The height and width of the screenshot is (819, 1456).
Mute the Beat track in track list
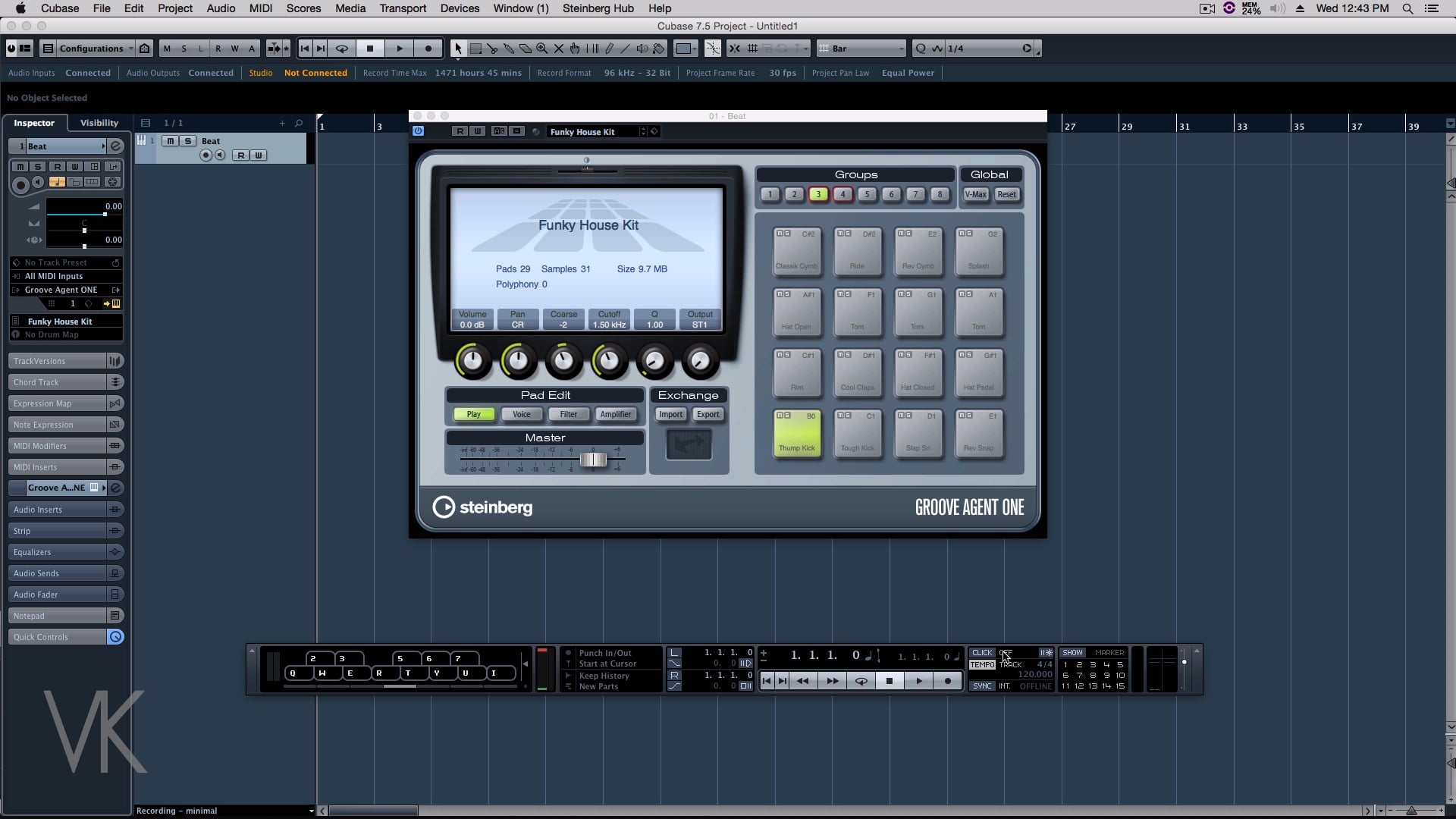point(171,141)
